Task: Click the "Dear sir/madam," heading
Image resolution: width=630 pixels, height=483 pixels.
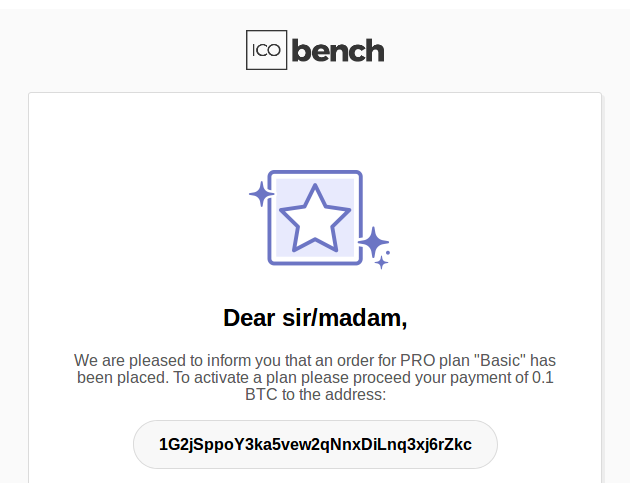Action: [x=315, y=318]
